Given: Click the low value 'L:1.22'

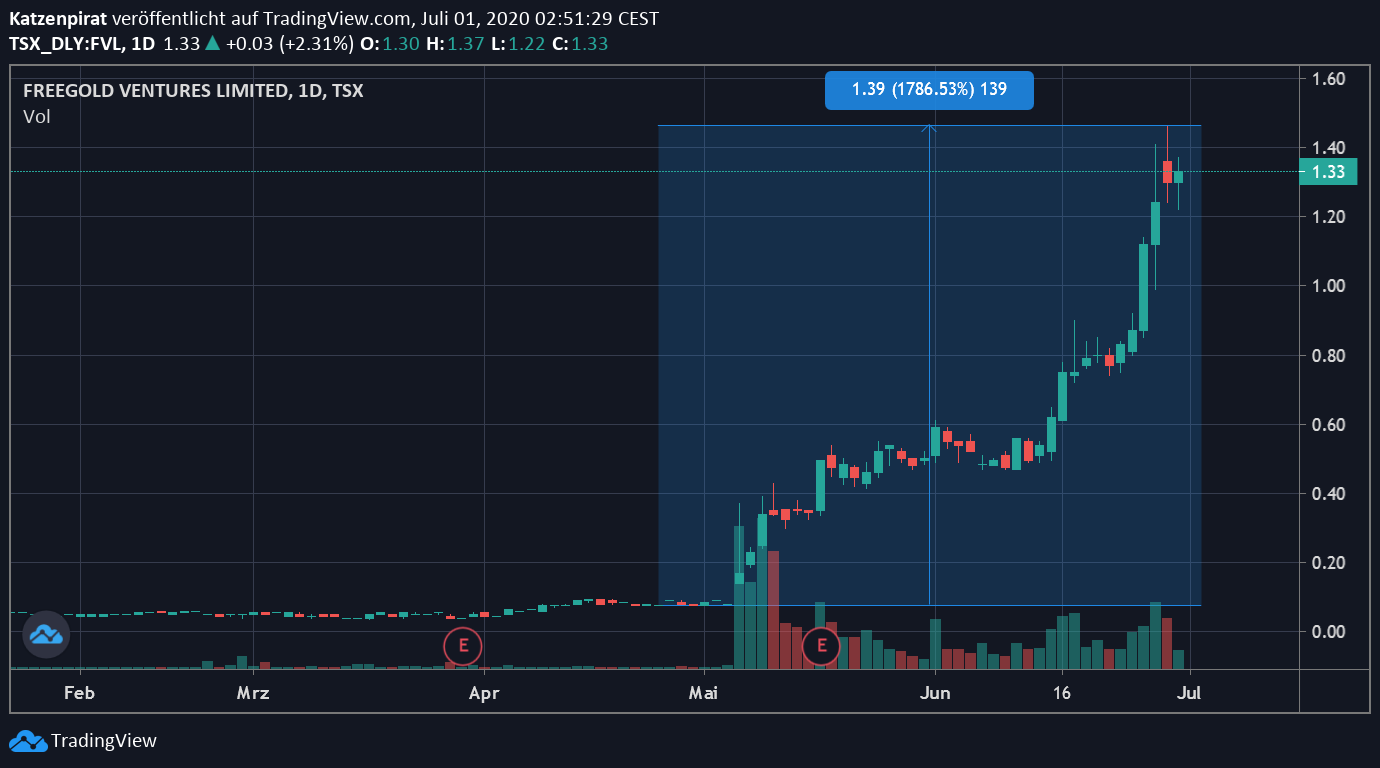Looking at the screenshot, I should [516, 43].
